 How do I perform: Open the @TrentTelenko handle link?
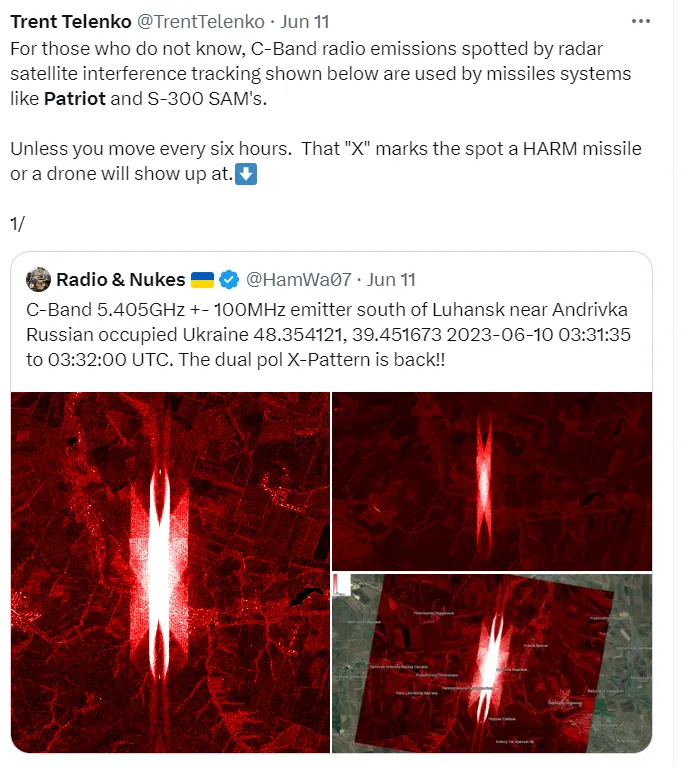pos(201,22)
